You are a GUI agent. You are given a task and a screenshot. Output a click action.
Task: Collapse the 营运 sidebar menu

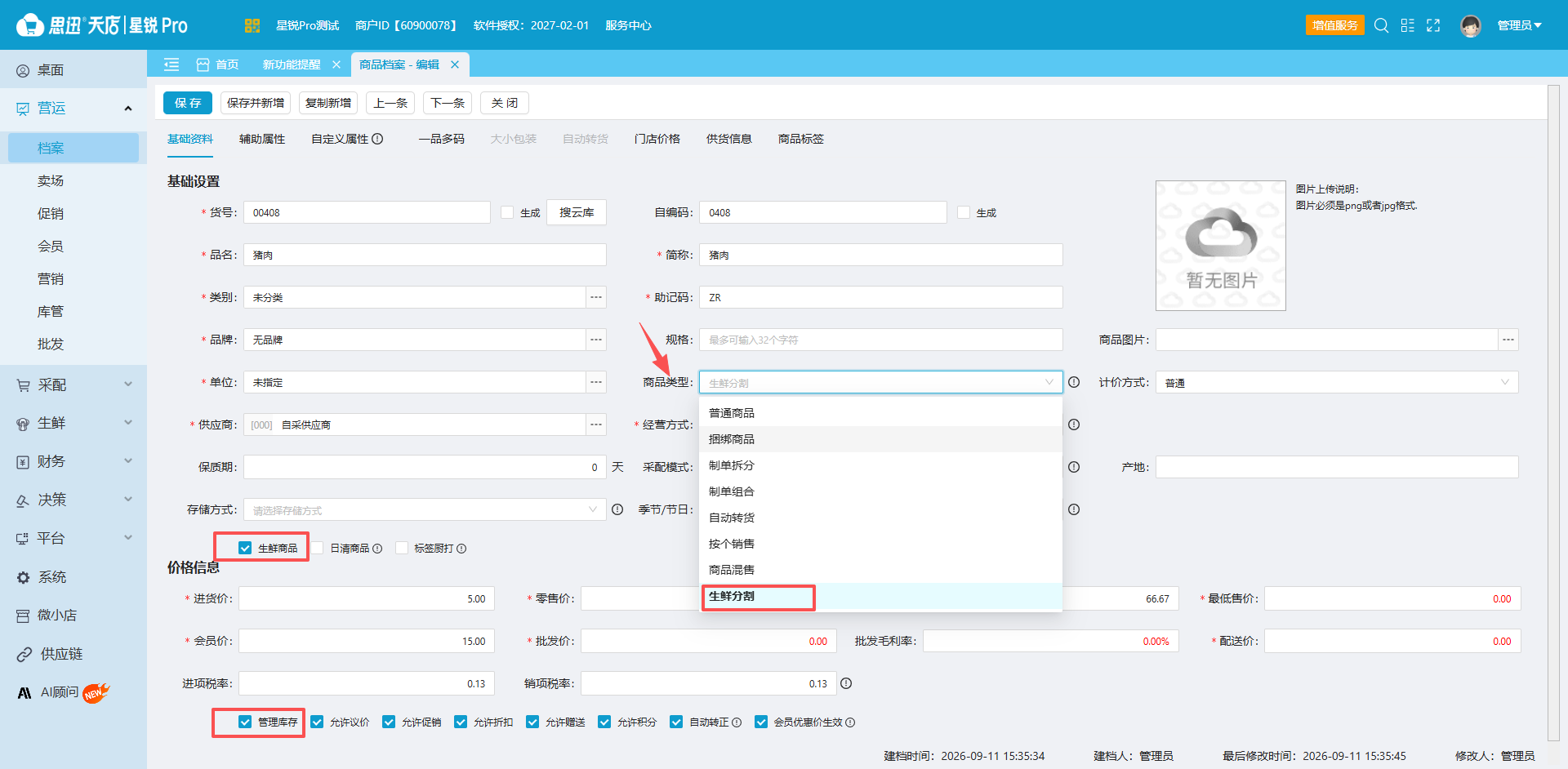click(73, 108)
